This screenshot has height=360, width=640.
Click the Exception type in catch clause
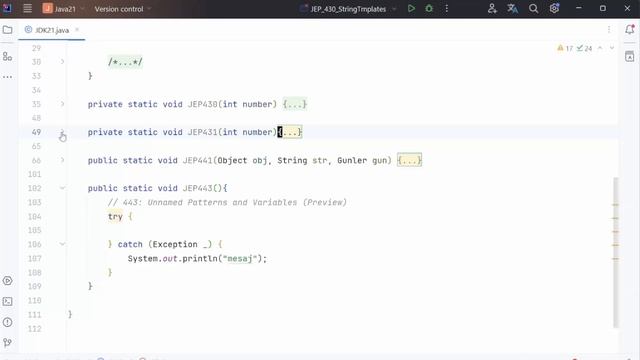tap(175, 244)
